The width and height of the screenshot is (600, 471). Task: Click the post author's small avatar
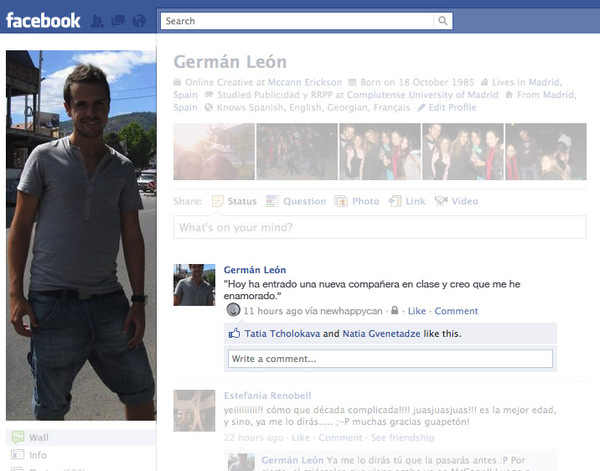(x=194, y=285)
